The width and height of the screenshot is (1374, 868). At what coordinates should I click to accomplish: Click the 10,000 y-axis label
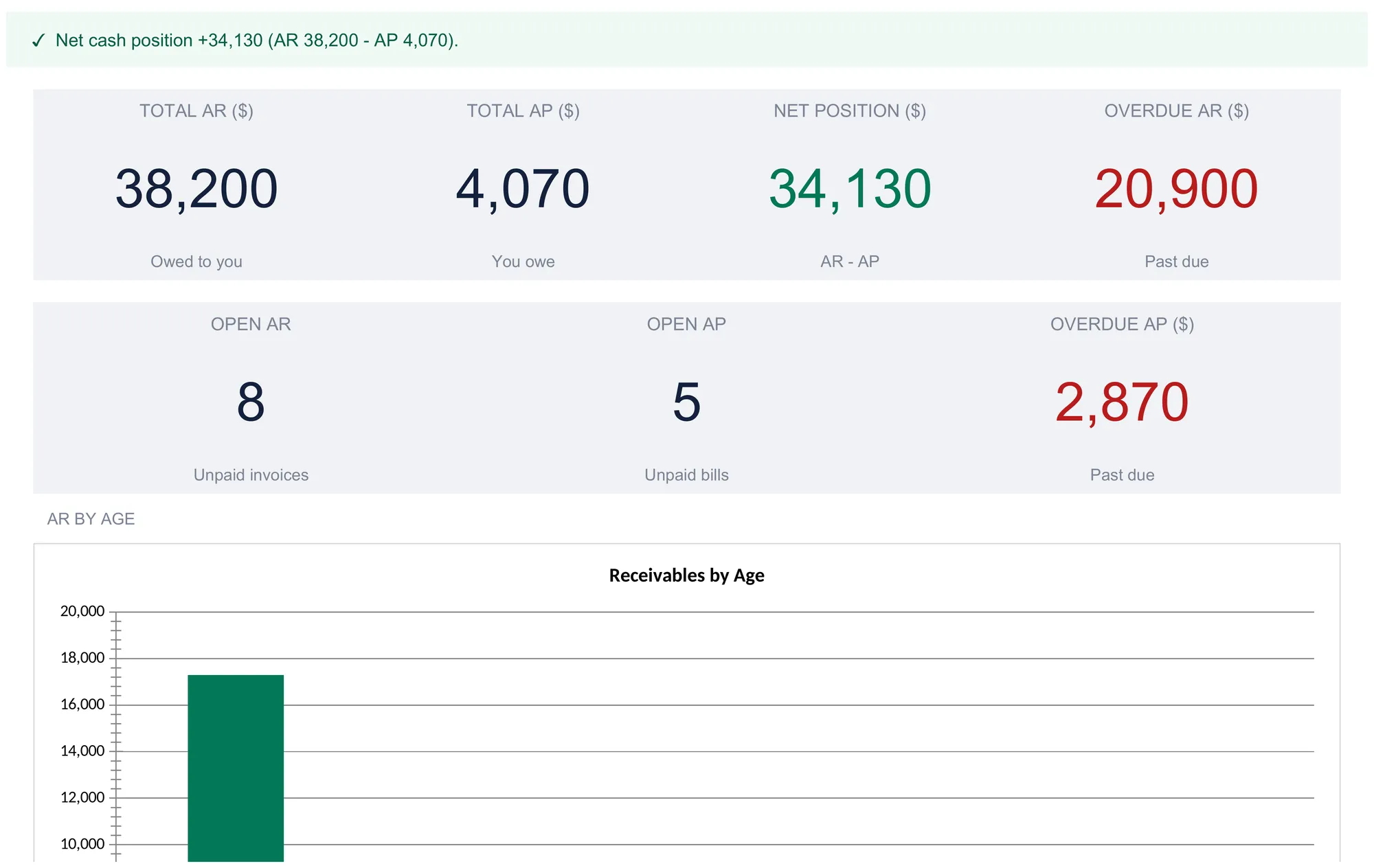click(82, 845)
